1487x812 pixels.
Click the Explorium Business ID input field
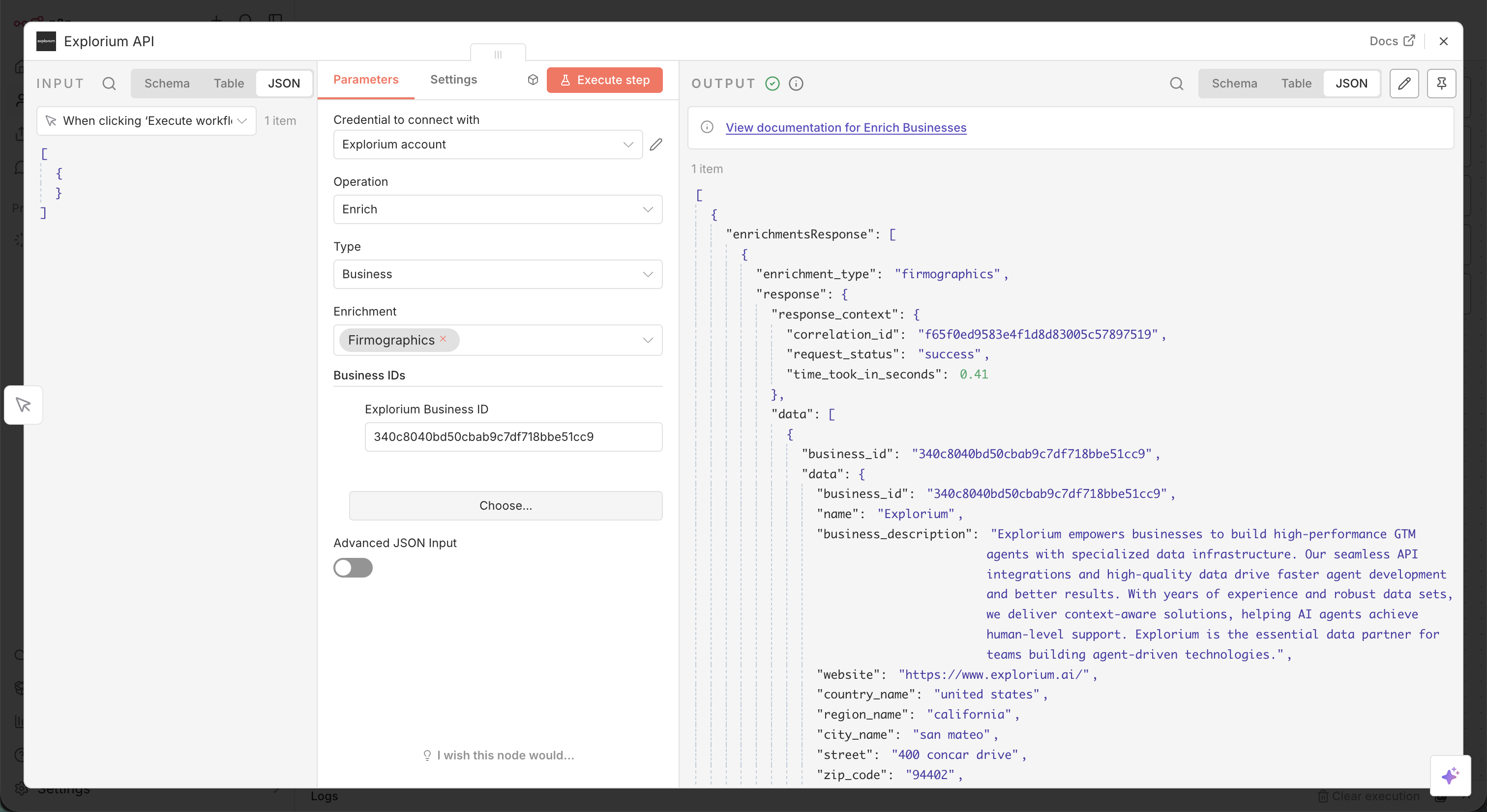[x=513, y=437]
